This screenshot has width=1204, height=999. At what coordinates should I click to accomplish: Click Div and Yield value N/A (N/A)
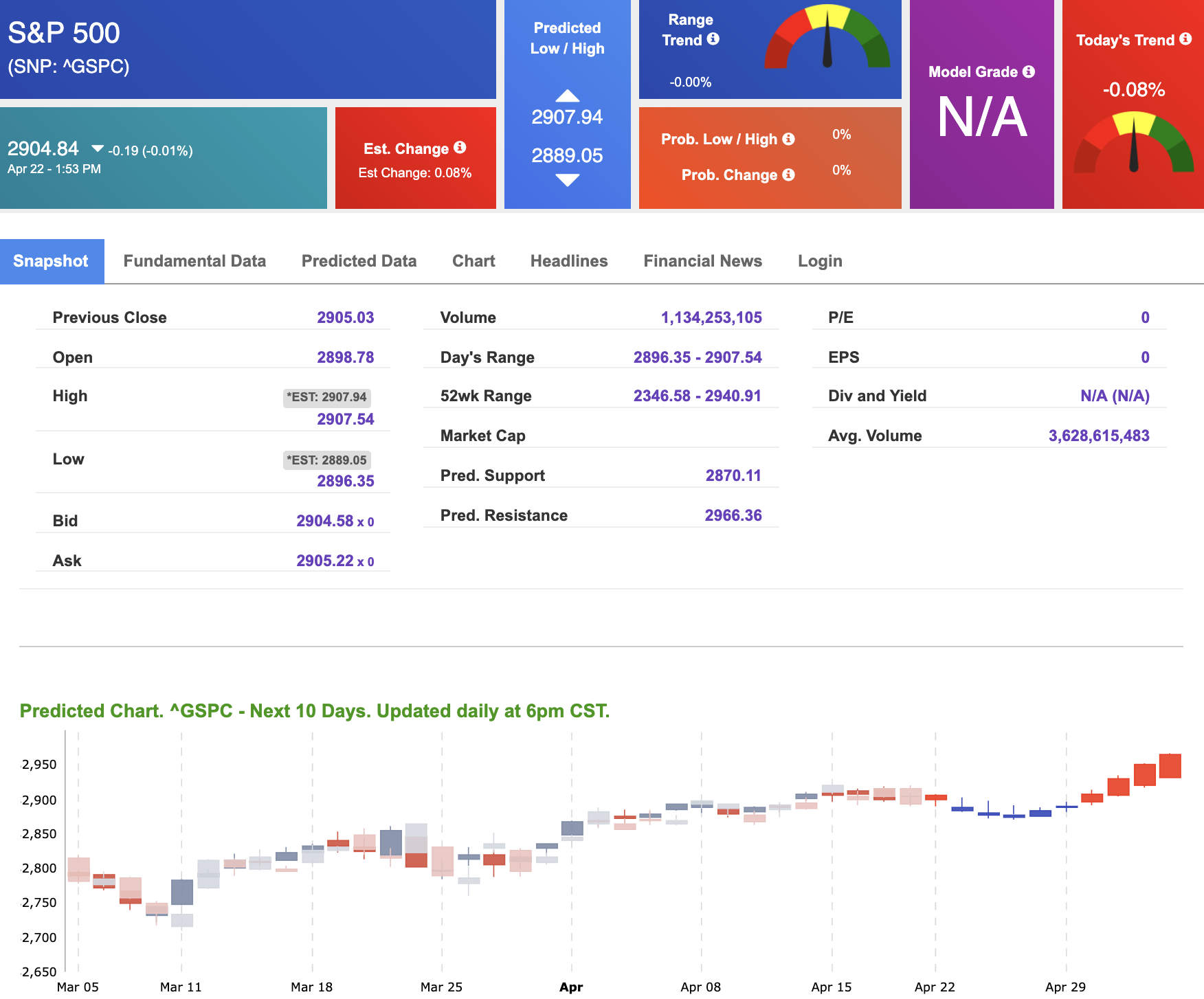(1115, 396)
